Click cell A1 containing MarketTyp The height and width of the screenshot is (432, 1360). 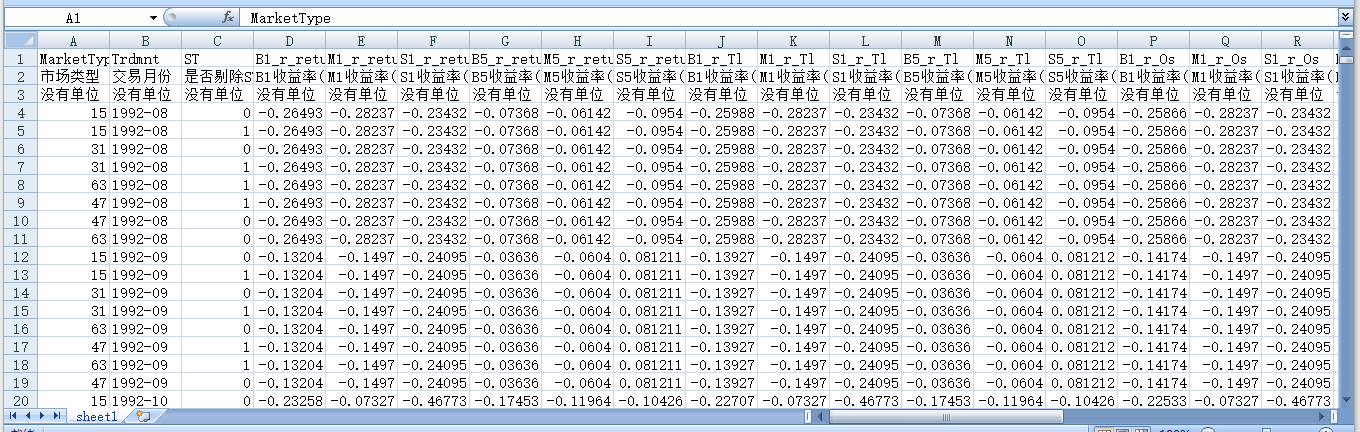click(x=73, y=58)
